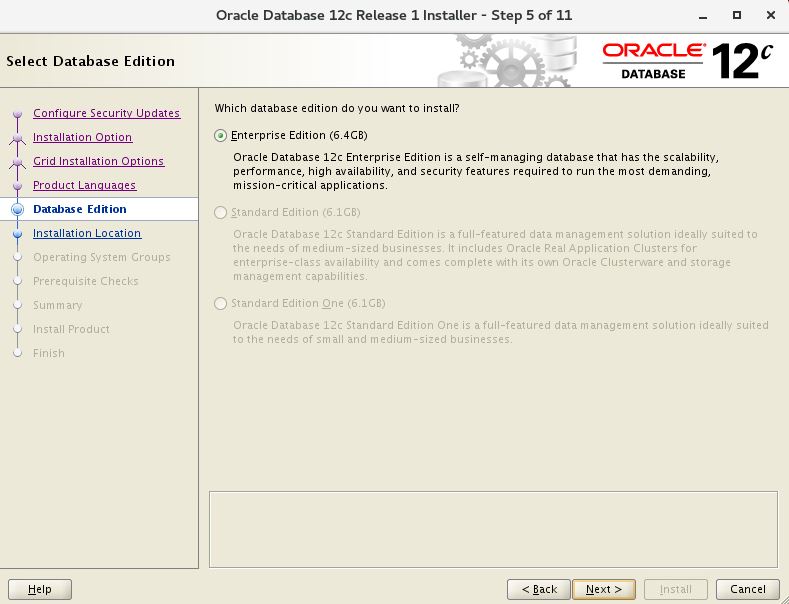Screen dimensions: 789x604
Task: Click the 'Which database edition' question text
Action: tap(337, 108)
